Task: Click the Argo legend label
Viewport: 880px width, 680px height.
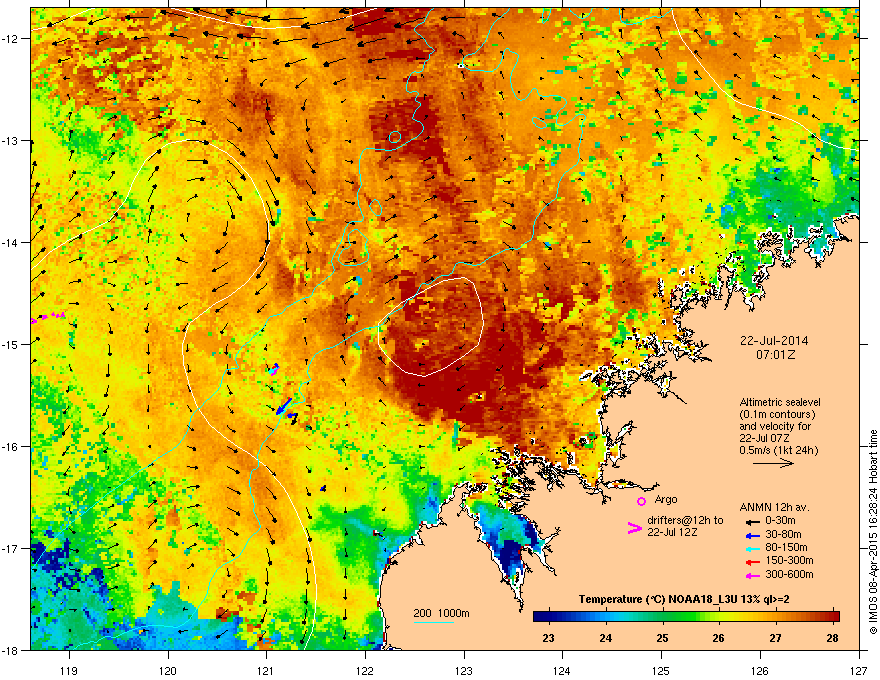Action: pyautogui.click(x=666, y=499)
